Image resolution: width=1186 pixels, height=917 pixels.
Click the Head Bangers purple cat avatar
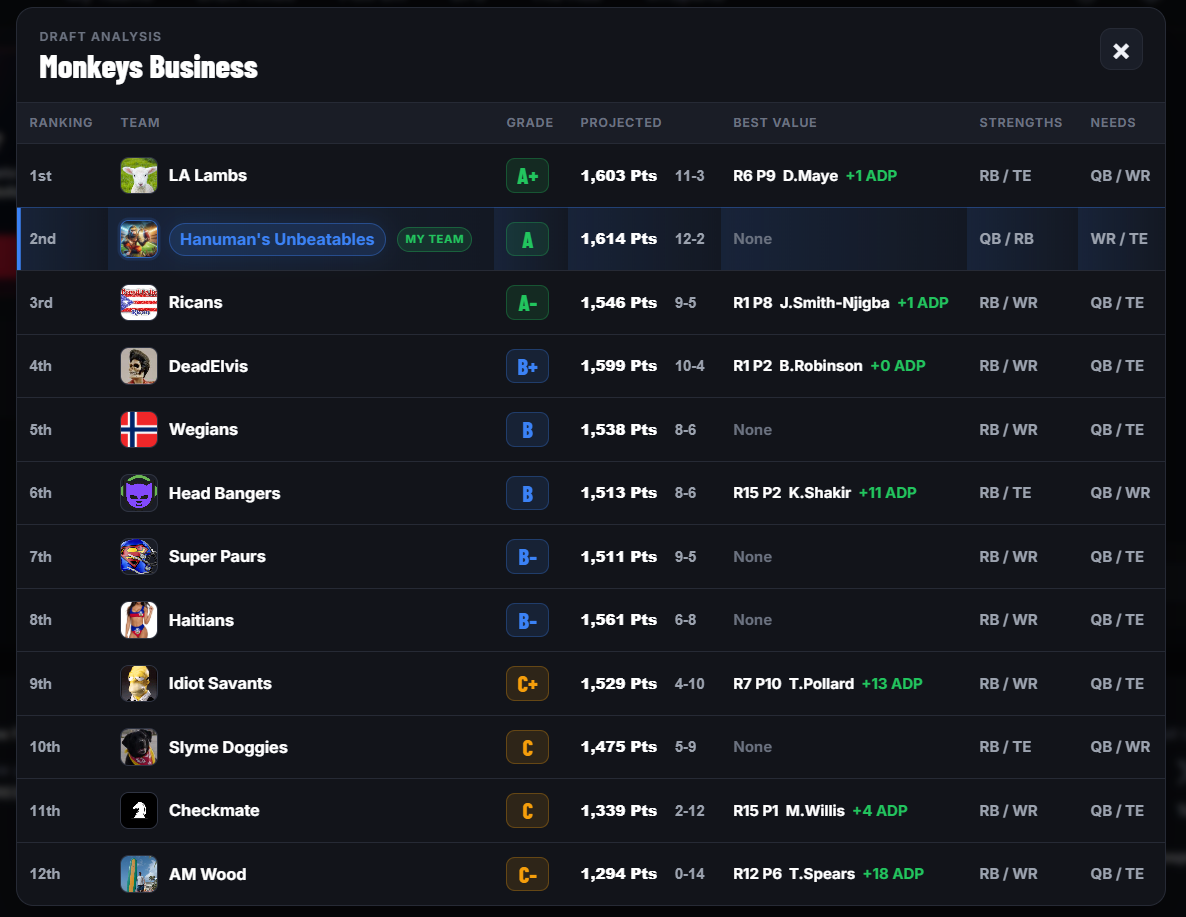point(139,493)
